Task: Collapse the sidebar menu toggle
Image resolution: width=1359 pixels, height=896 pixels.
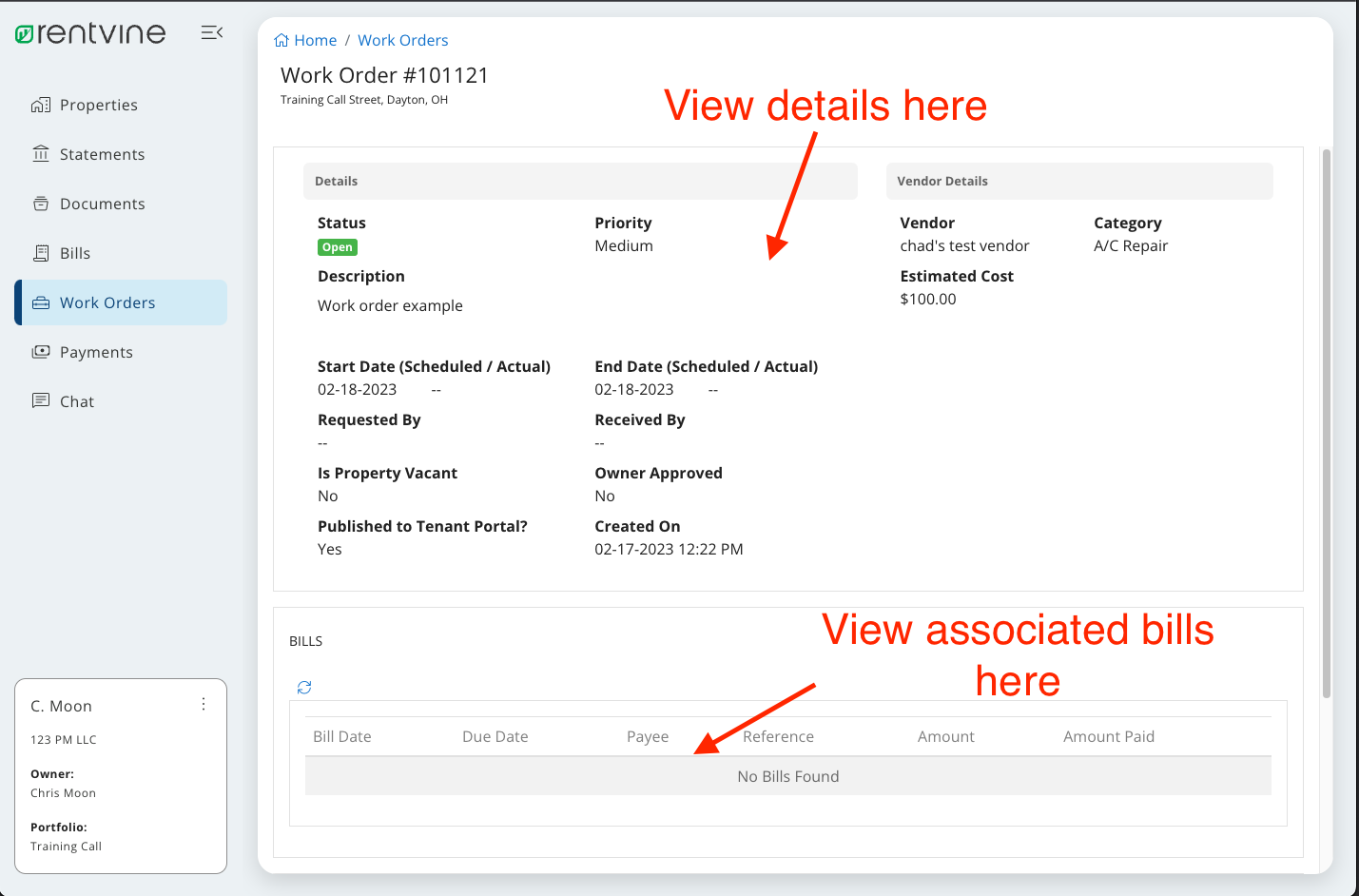Action: (211, 33)
